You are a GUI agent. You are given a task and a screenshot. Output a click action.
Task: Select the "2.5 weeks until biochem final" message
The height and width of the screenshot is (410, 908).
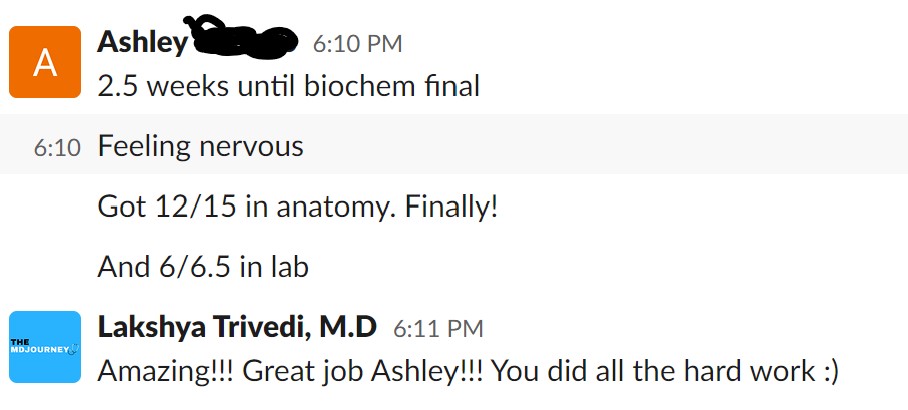coord(288,86)
